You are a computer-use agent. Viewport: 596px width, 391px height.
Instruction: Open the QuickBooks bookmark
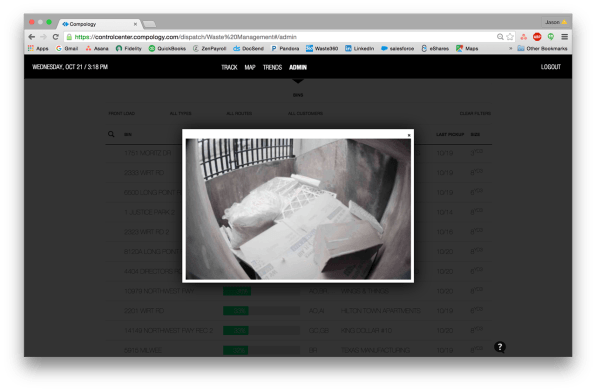click(x=167, y=49)
